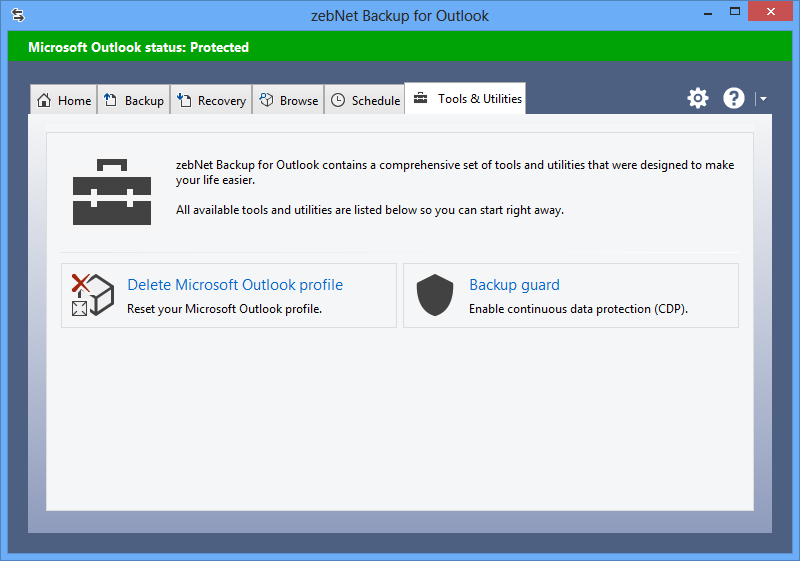The height and width of the screenshot is (561, 800).
Task: Open the Home tab
Action: pos(64,100)
